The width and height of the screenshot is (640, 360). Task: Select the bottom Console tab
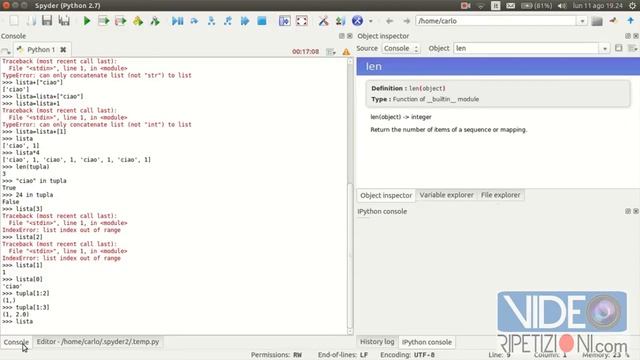coord(16,342)
